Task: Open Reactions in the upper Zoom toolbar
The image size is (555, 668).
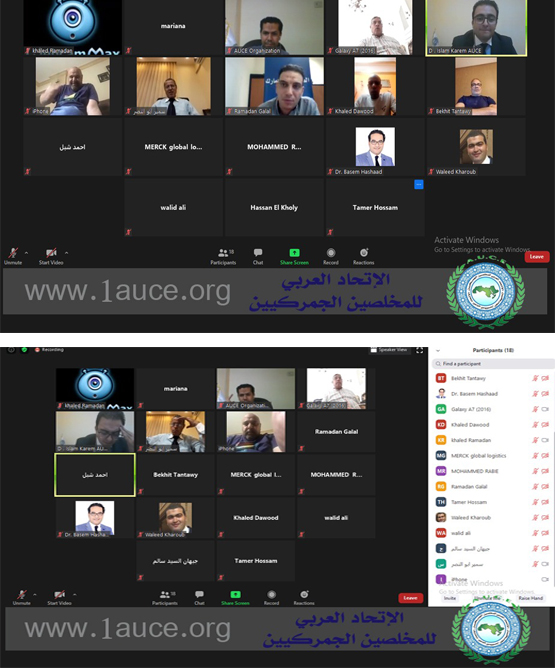Action: (363, 256)
